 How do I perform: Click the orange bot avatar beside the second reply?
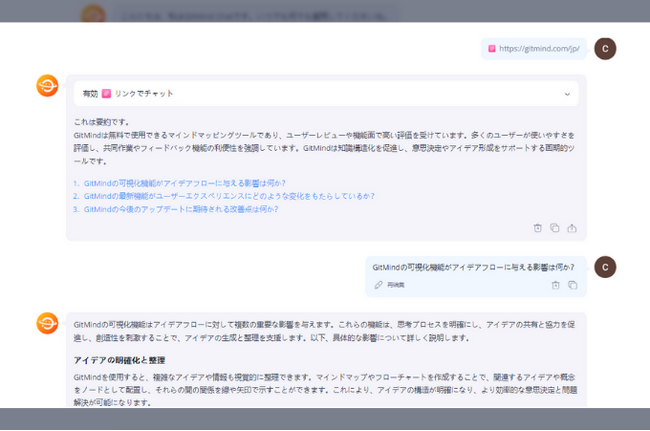[48, 323]
